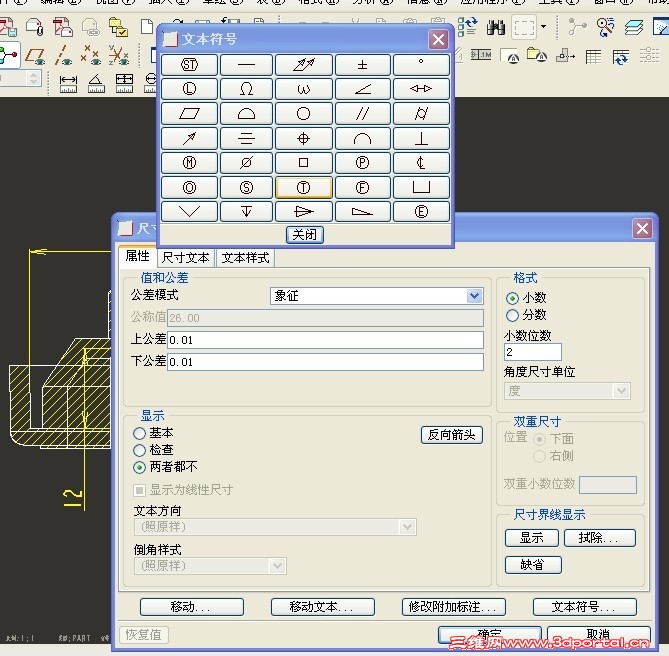Close the 文本符号 palette window
669x656 pixels.
coord(438,40)
